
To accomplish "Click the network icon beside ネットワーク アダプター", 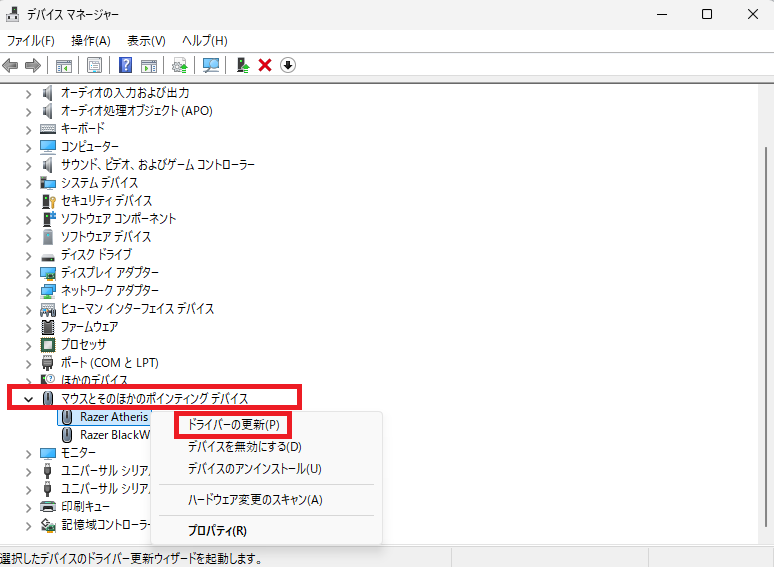I will point(48,291).
